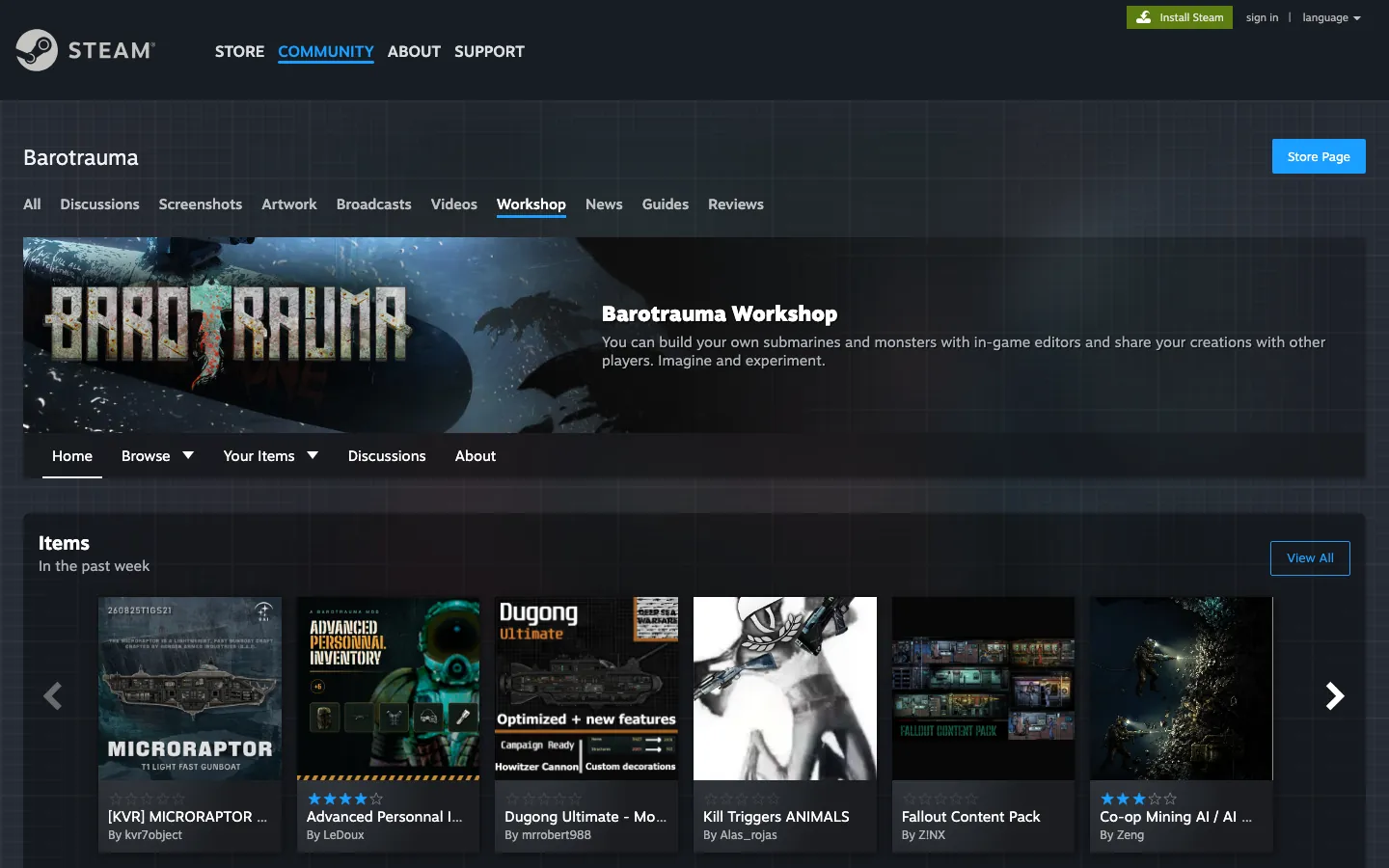Switch to the Artwork tab
Screen dimensions: 1389x868
[289, 204]
